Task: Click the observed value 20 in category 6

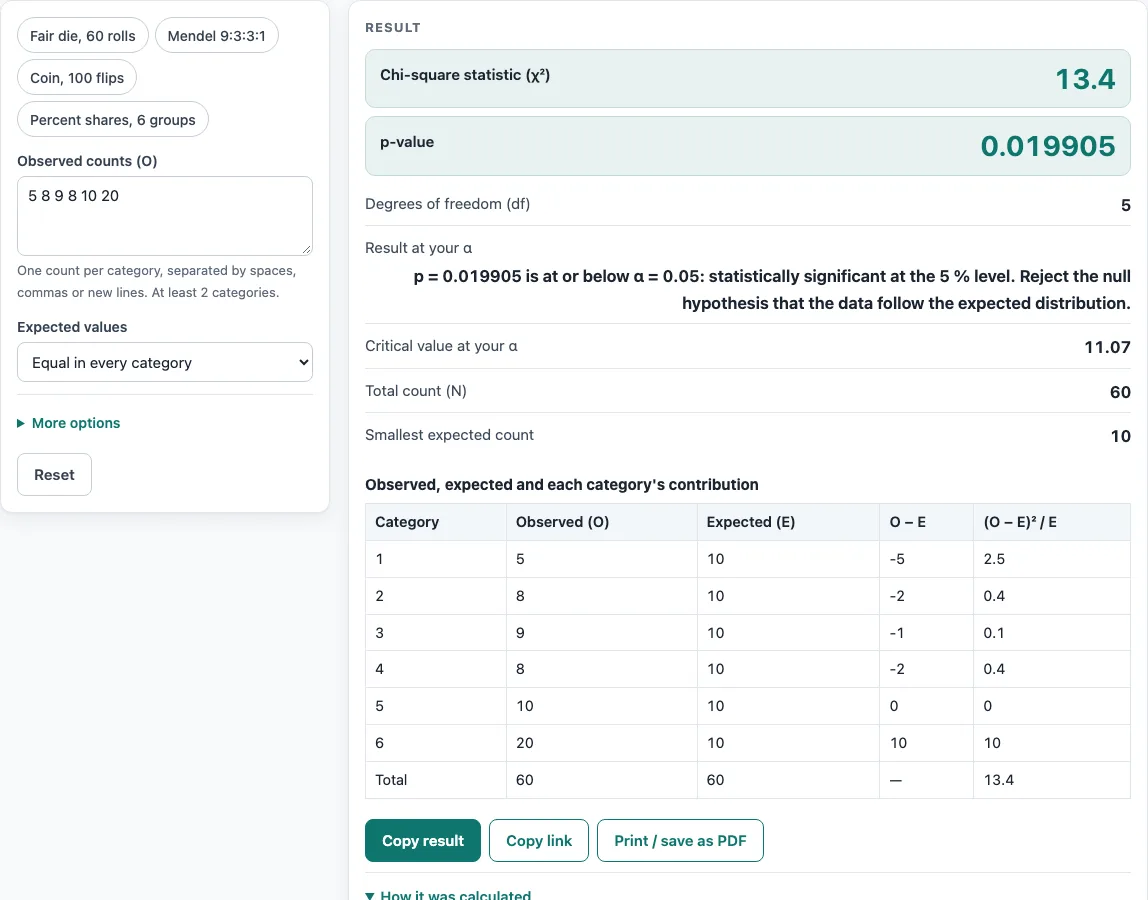Action: (524, 743)
